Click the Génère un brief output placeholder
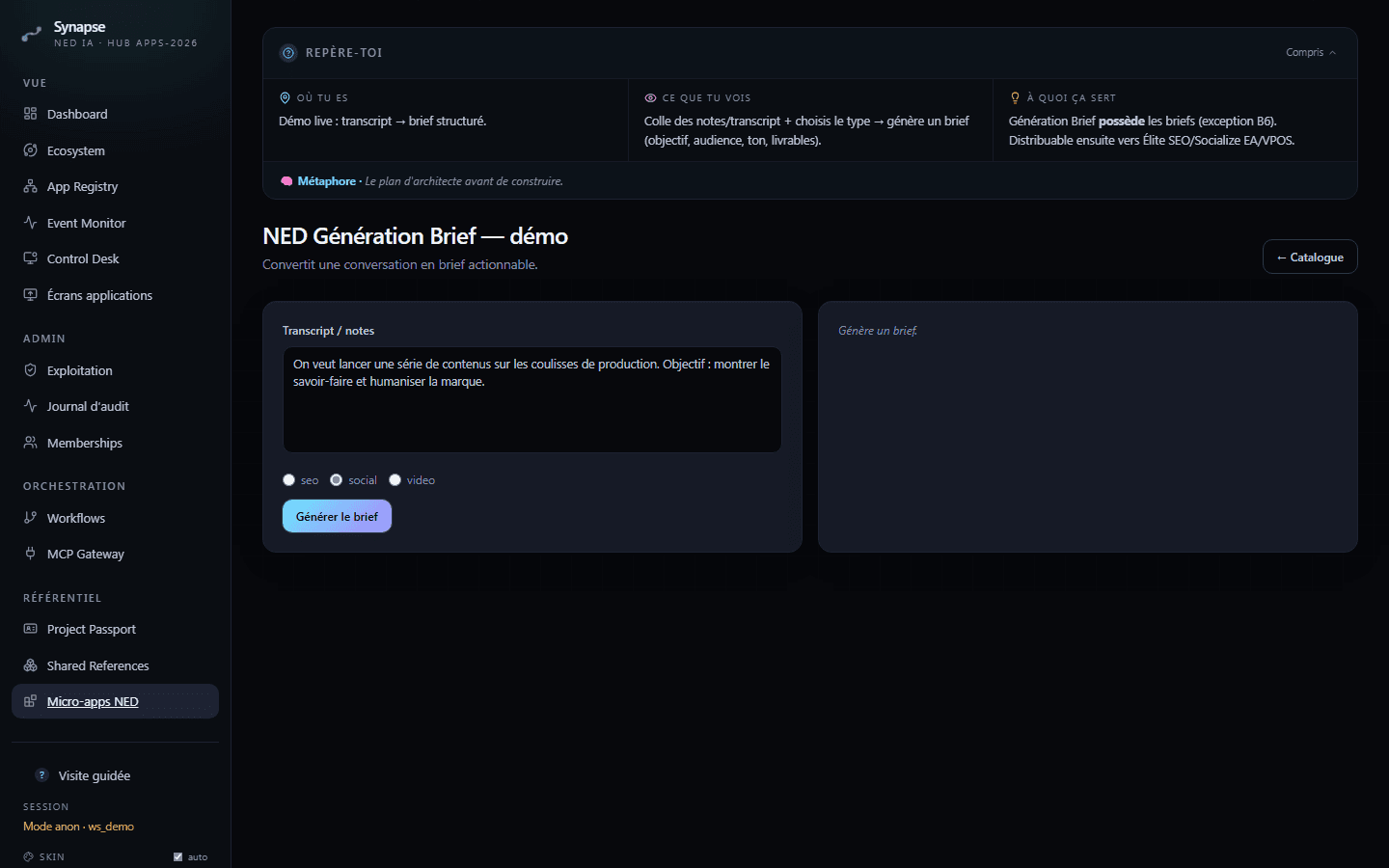 tap(877, 331)
